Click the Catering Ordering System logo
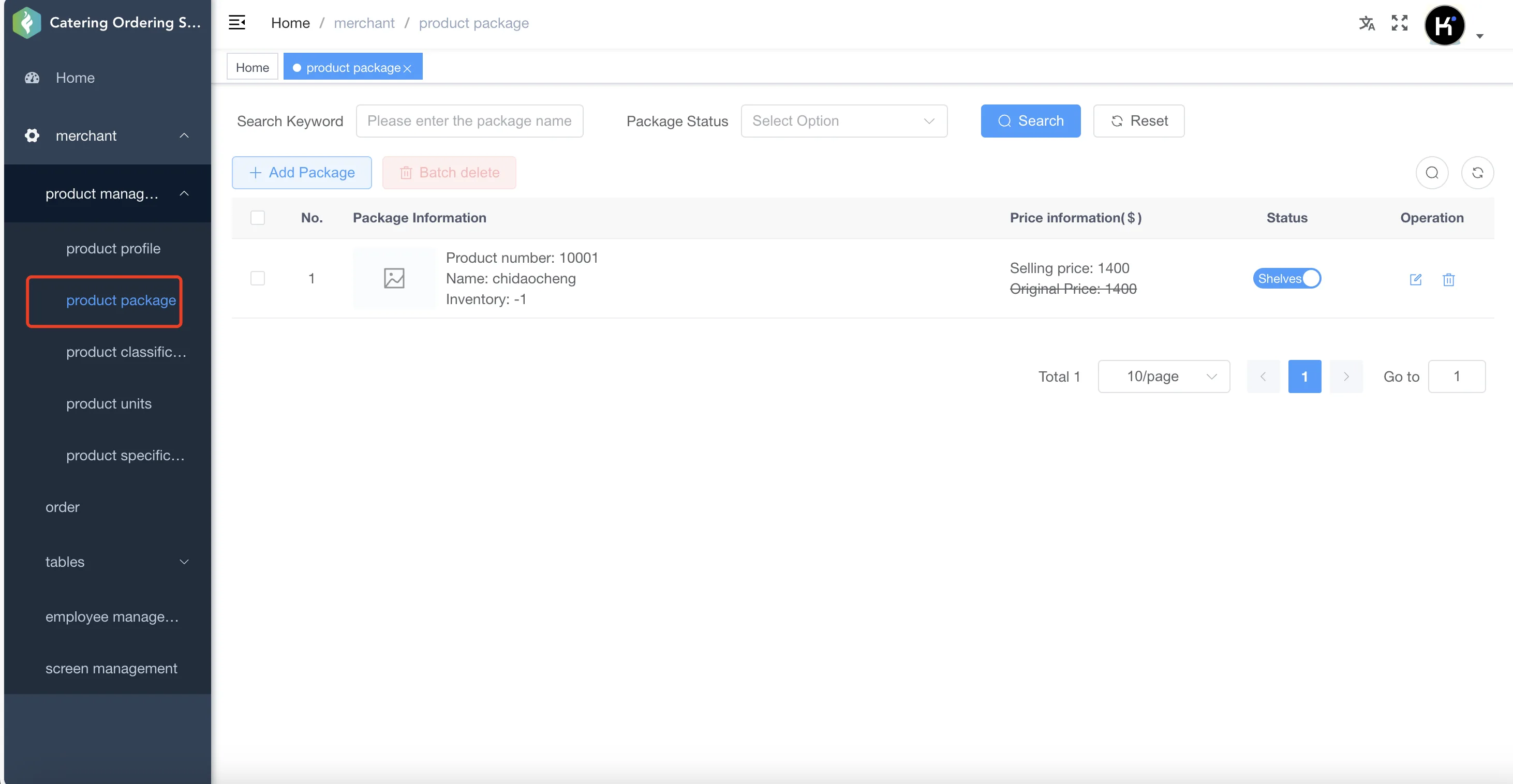The height and width of the screenshot is (784, 1513). 26,22
